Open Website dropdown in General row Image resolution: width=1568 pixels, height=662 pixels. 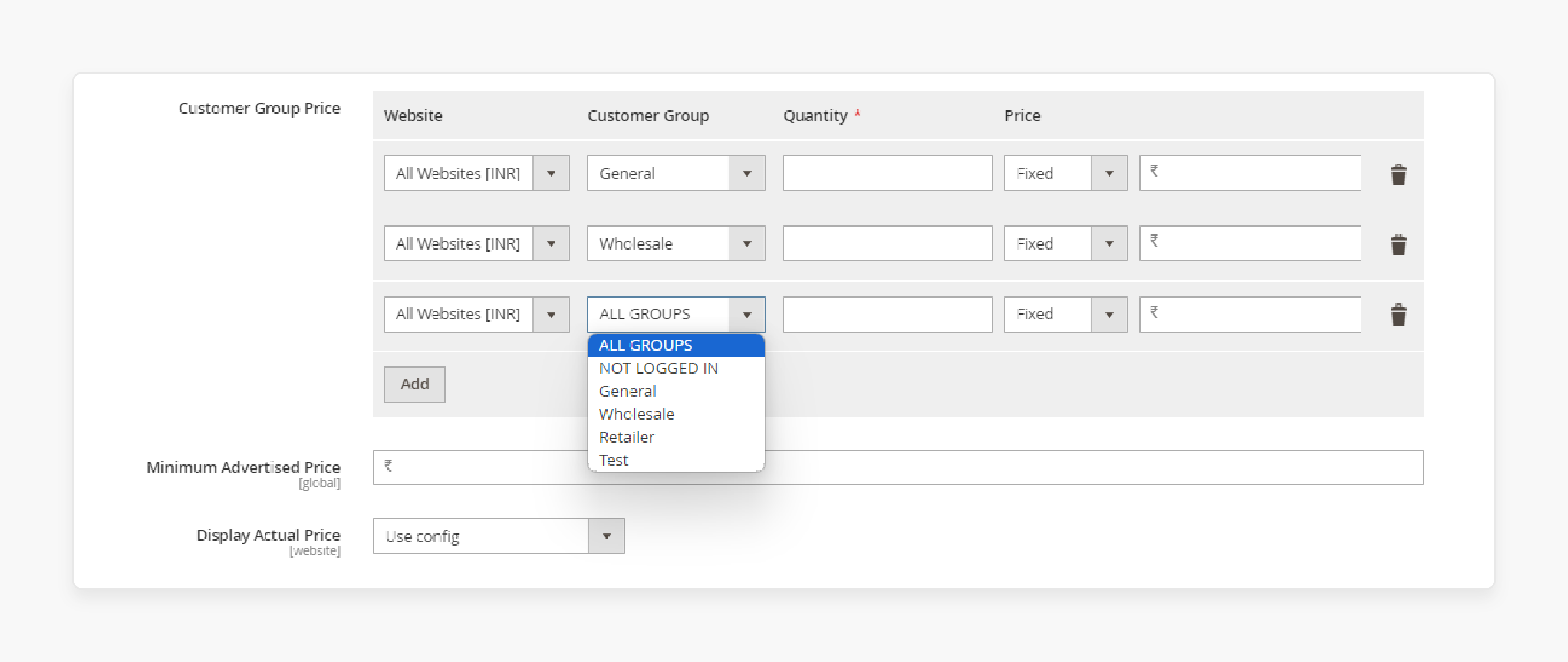coord(477,173)
